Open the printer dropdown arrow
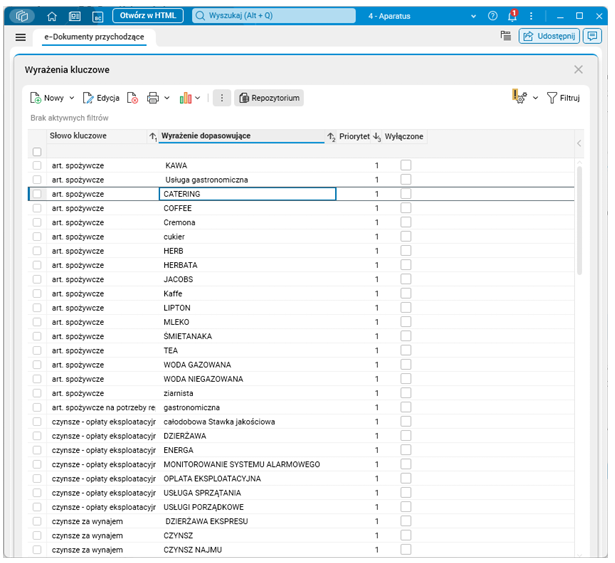 [x=167, y=98]
